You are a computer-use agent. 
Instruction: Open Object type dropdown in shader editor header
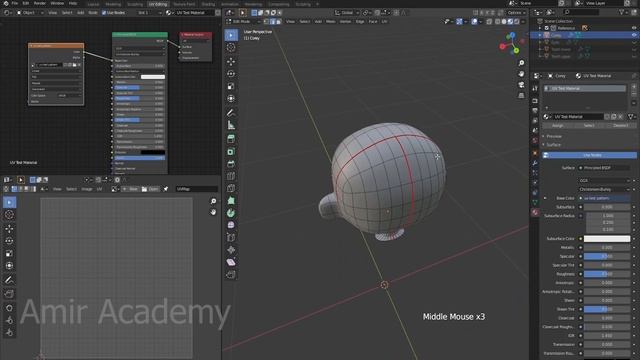click(30, 13)
